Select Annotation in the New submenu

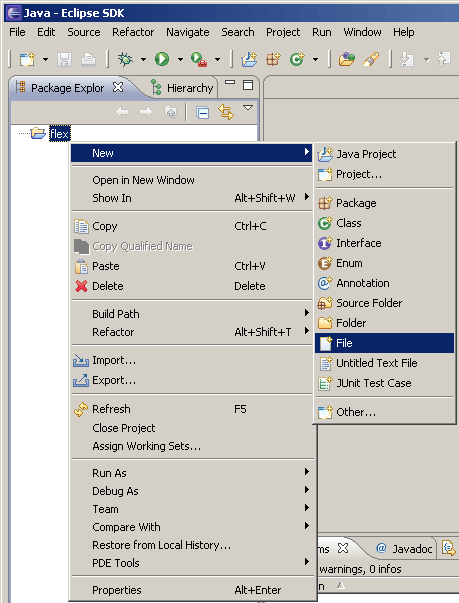click(x=384, y=283)
